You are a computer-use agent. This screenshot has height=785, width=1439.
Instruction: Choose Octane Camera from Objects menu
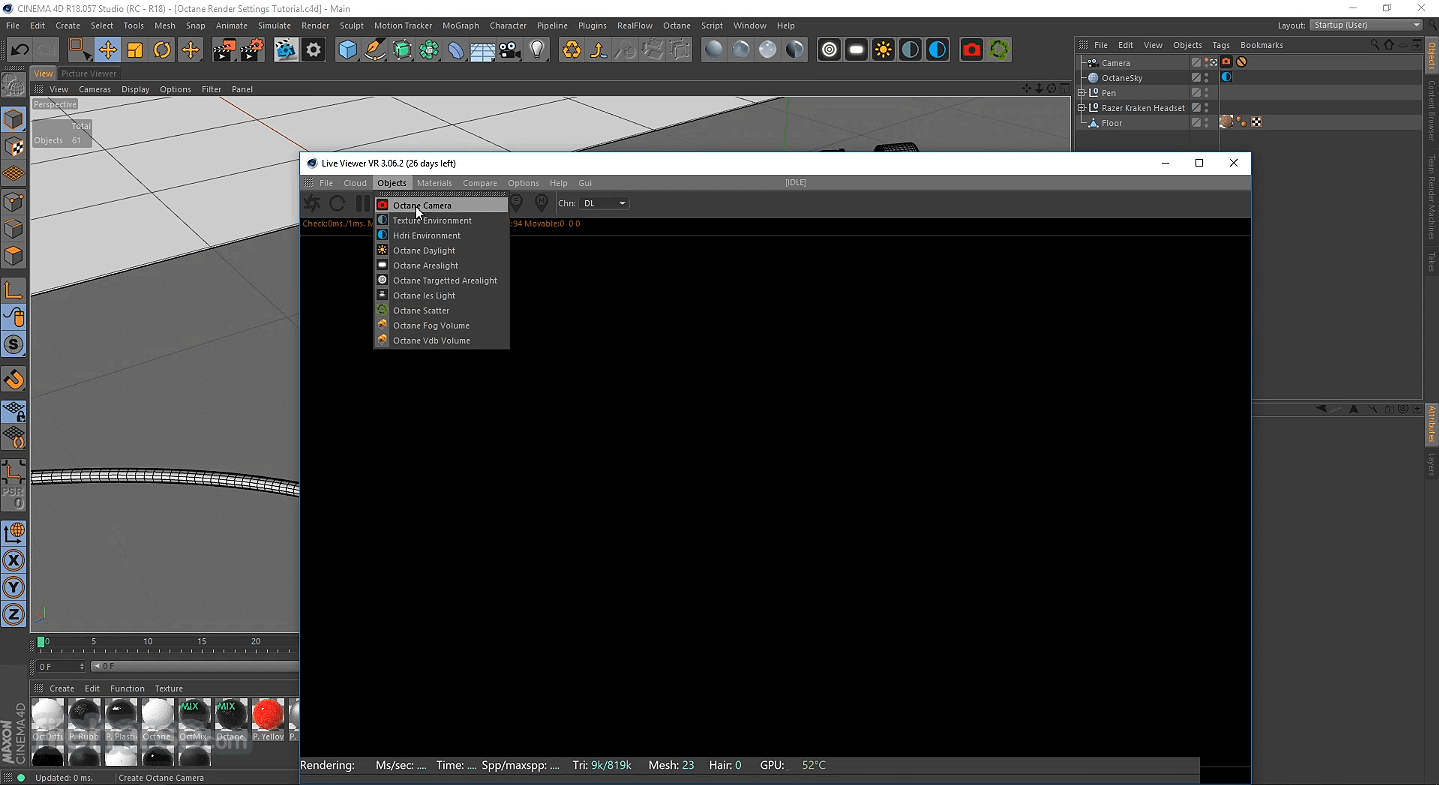[441, 205]
